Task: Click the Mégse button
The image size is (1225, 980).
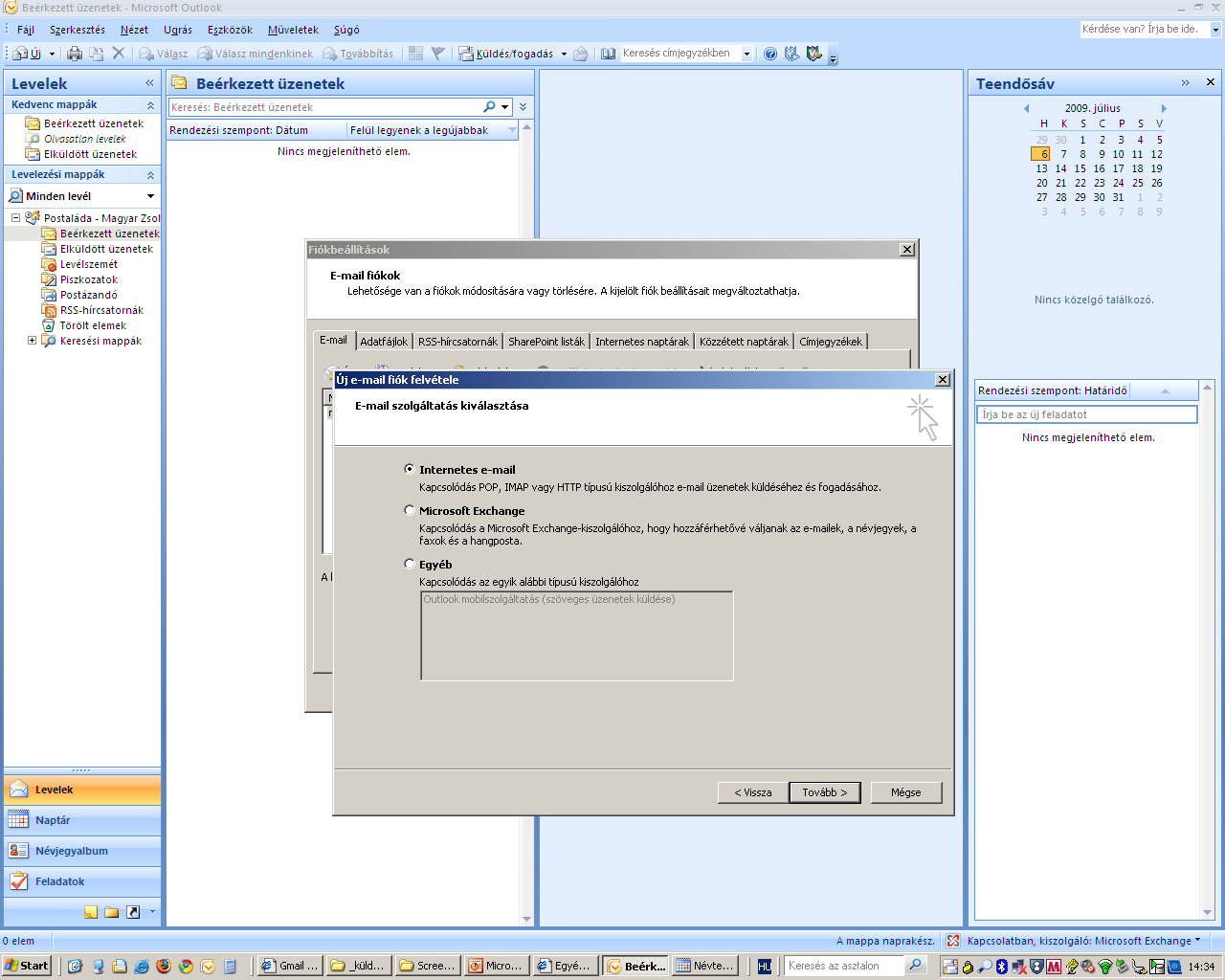Action: (906, 792)
